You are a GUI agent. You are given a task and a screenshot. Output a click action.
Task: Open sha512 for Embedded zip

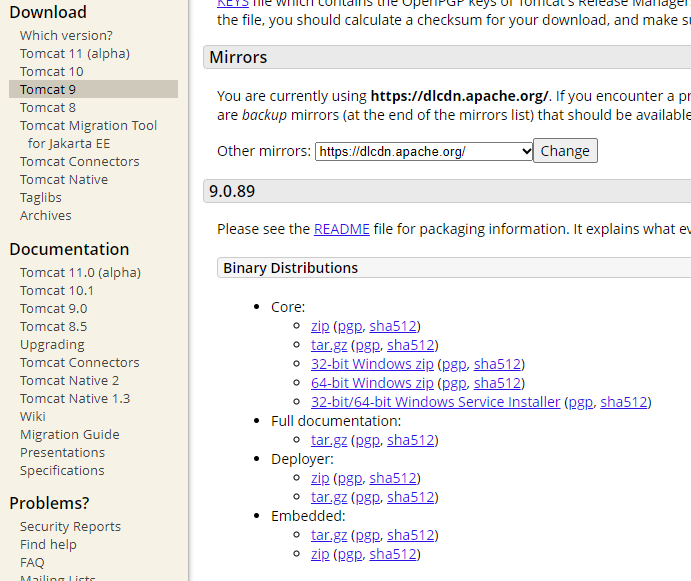click(x=393, y=554)
